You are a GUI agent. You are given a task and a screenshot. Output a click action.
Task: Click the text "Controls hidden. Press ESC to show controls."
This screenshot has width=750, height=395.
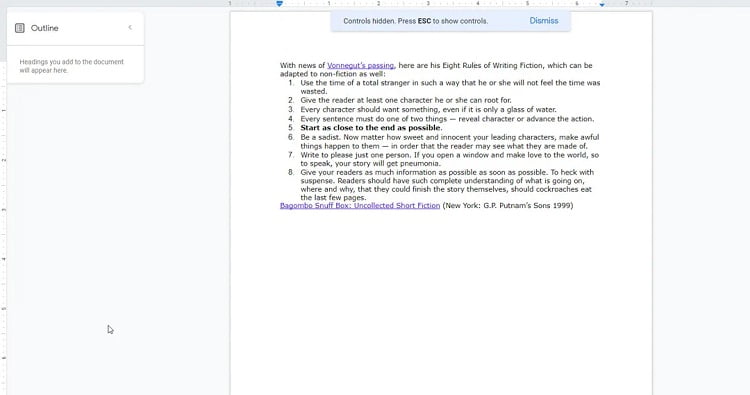416,21
